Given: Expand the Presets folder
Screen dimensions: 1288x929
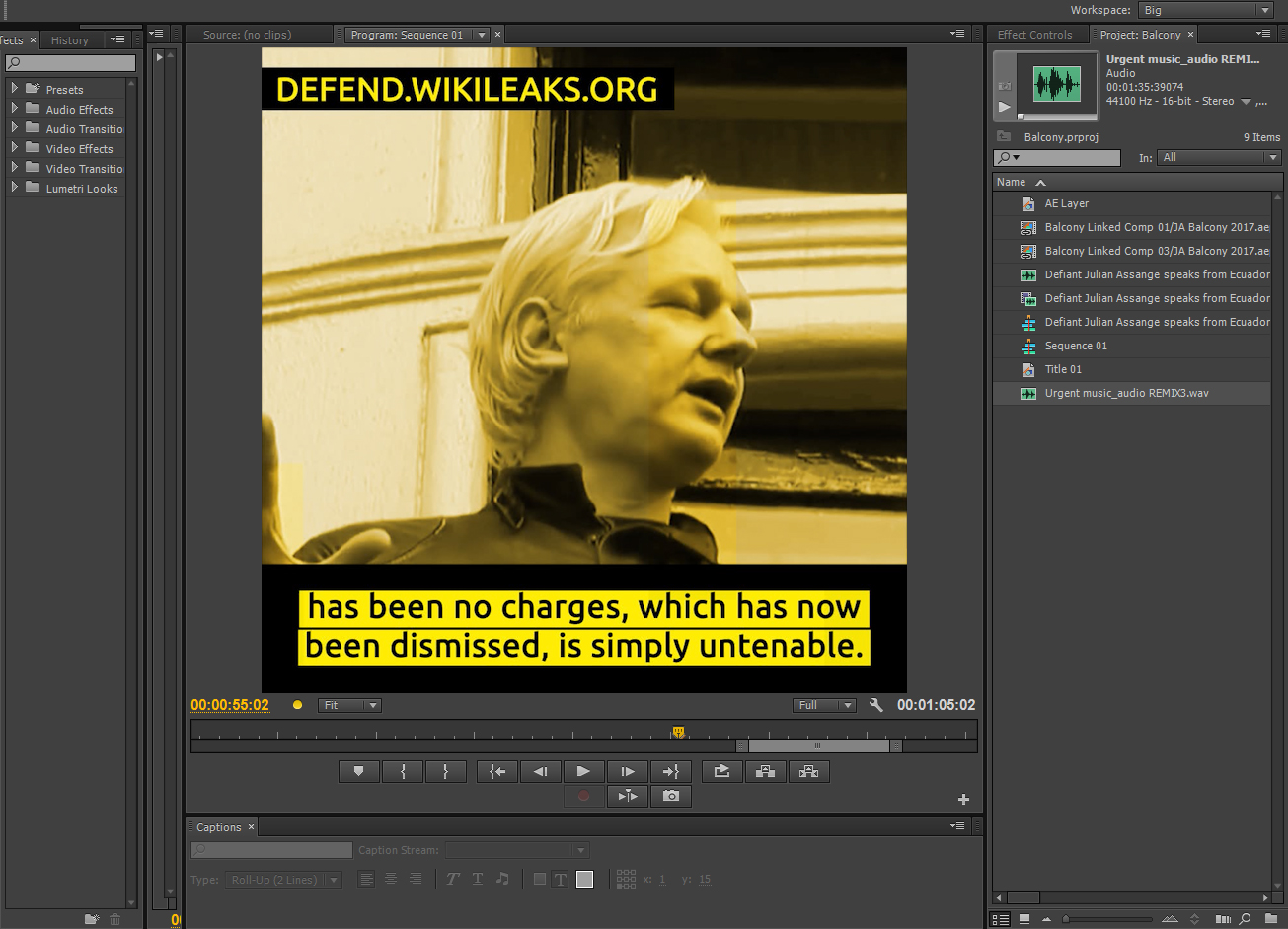Looking at the screenshot, I should point(15,89).
